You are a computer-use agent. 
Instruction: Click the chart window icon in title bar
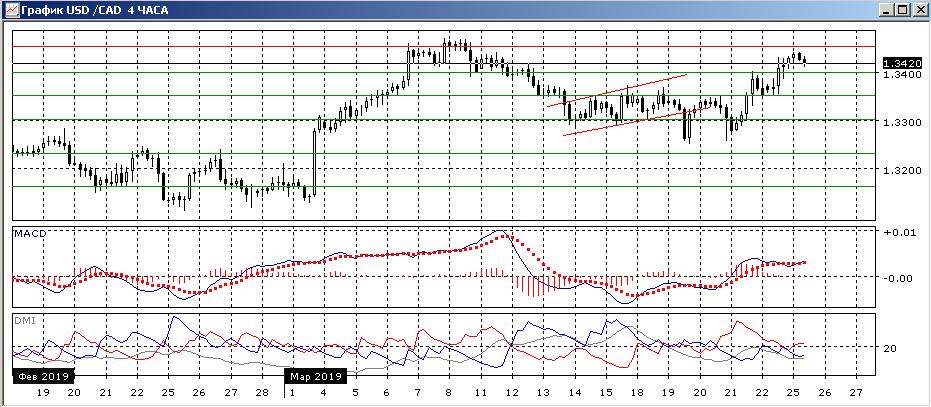[x=9, y=9]
